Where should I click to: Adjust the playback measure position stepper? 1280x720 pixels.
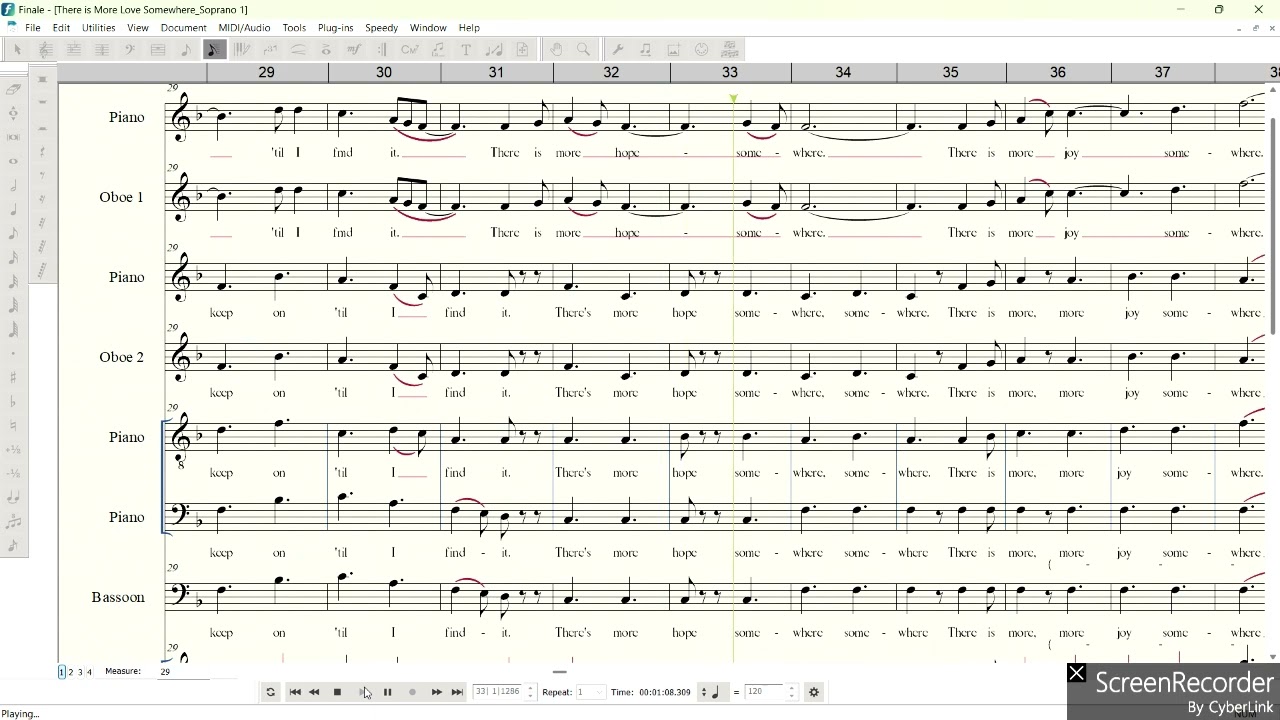coord(532,692)
